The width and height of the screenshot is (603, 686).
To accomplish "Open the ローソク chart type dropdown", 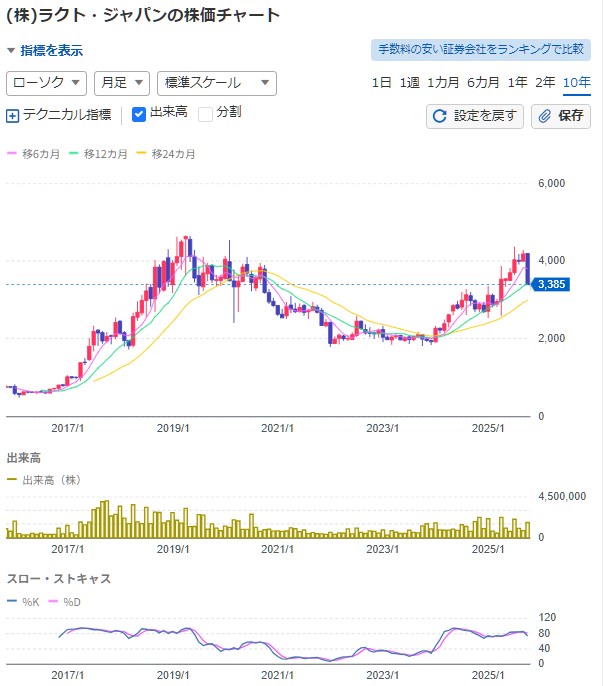I will point(46,83).
